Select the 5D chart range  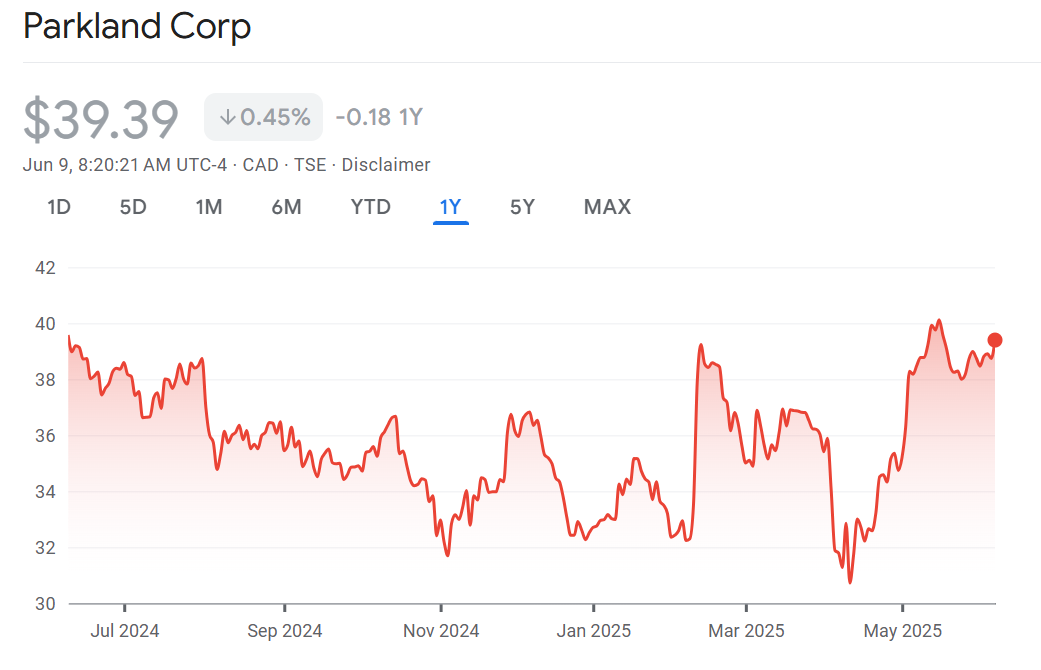click(x=133, y=207)
